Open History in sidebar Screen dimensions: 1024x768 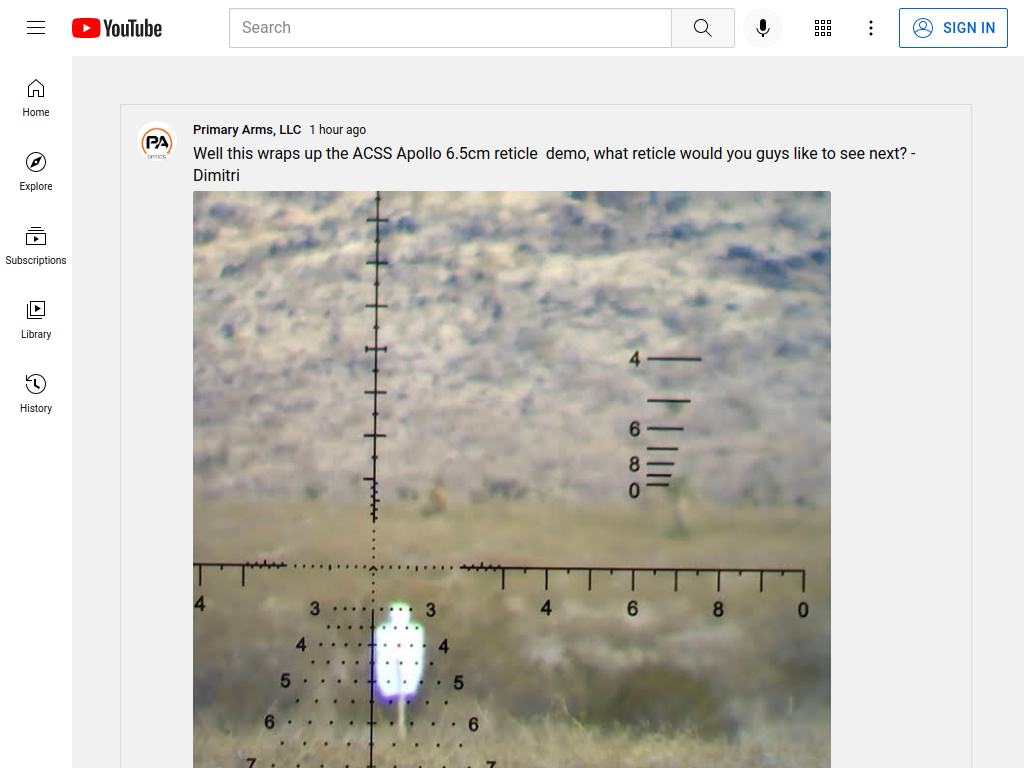(x=36, y=394)
